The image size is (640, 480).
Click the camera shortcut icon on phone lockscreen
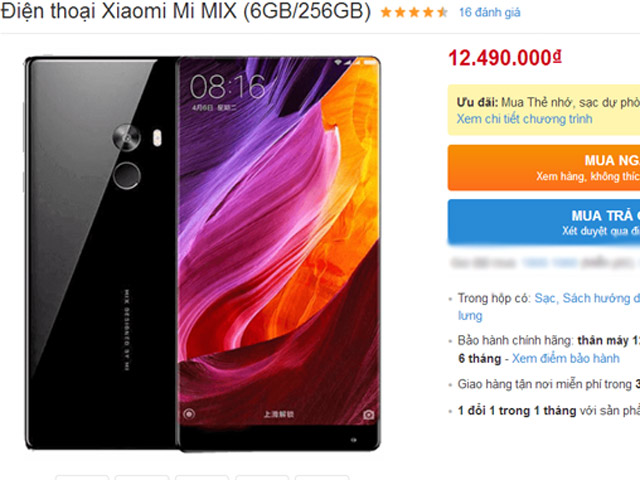(369, 415)
